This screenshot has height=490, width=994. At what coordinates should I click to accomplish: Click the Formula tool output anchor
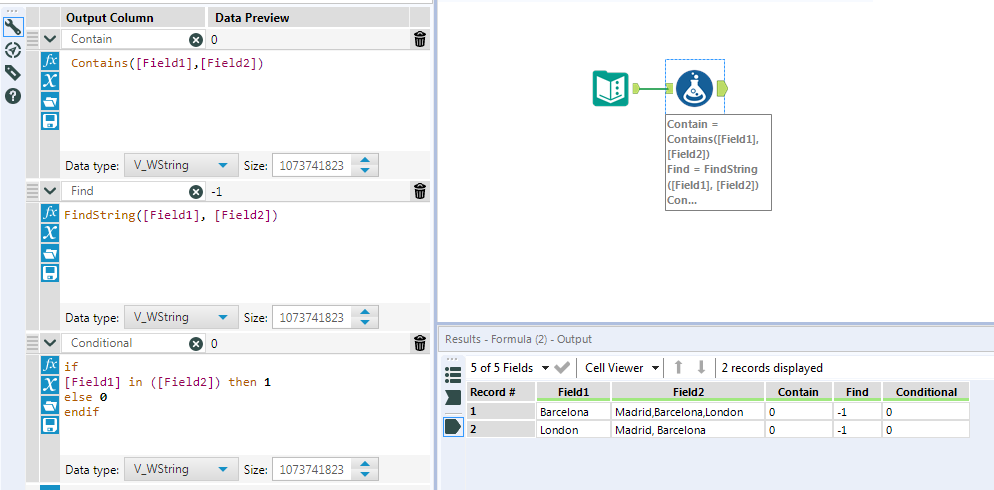coord(722,89)
